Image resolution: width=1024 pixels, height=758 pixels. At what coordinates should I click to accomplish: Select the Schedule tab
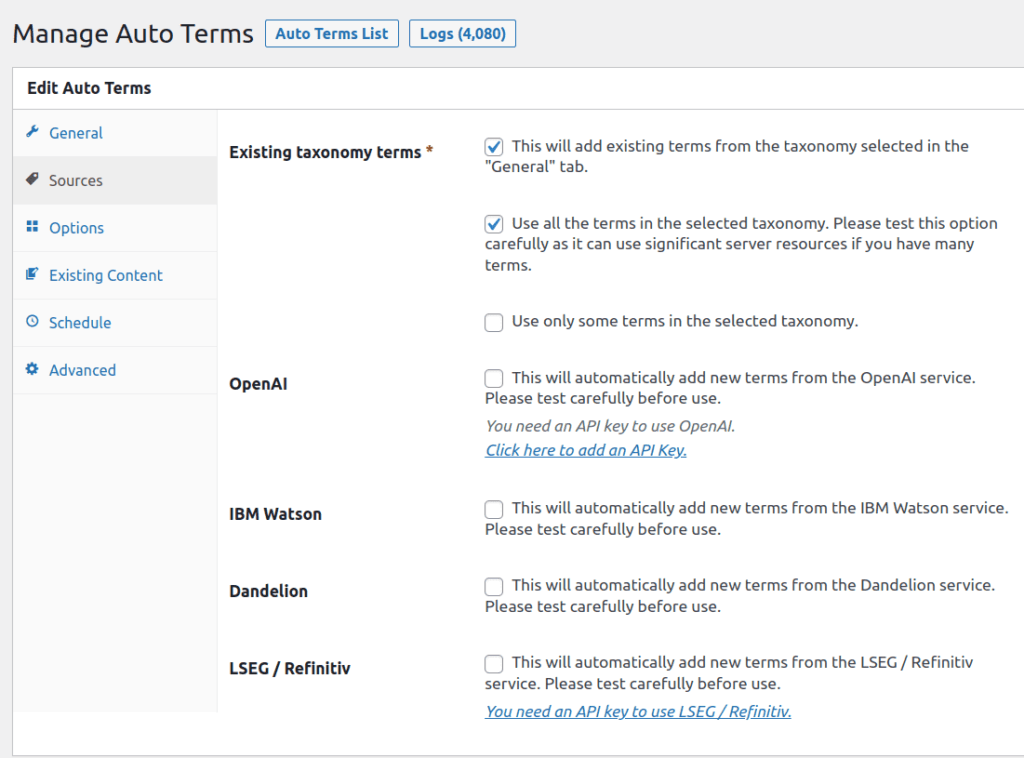[x=115, y=323]
